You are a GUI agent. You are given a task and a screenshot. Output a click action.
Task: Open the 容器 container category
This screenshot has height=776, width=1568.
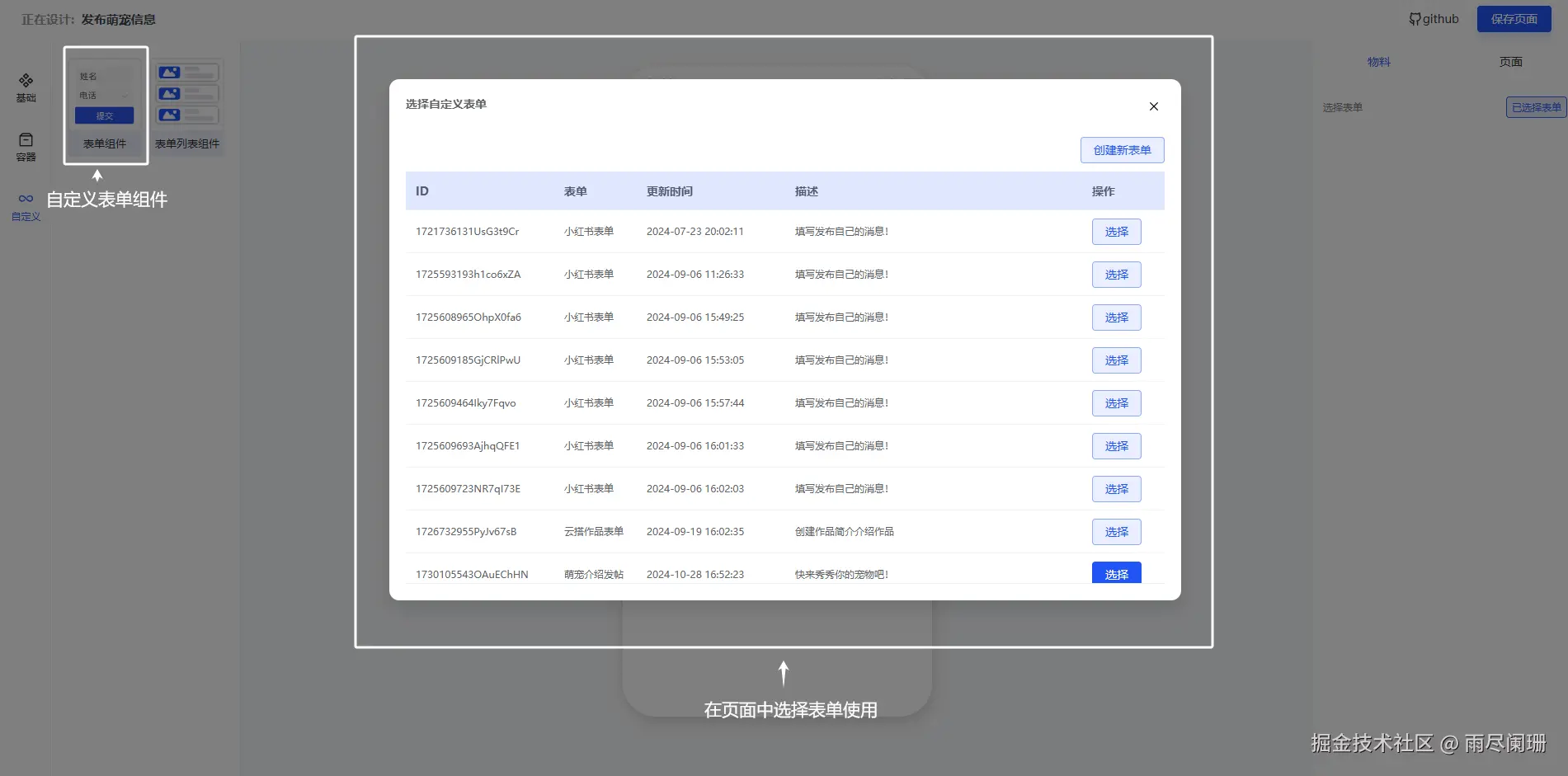coord(26,148)
